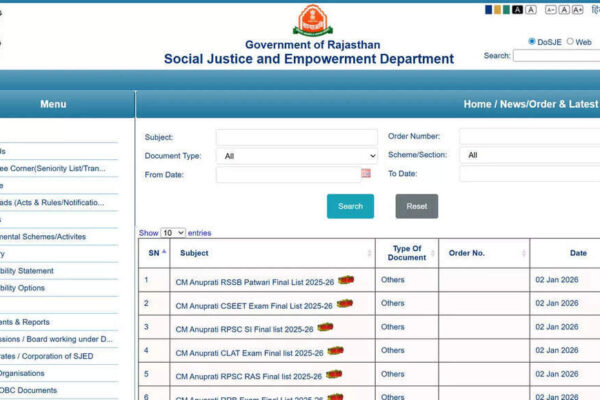The width and height of the screenshot is (600, 400).
Task: Click new badge beside RSSB Patwari entry
Action: tap(346, 280)
